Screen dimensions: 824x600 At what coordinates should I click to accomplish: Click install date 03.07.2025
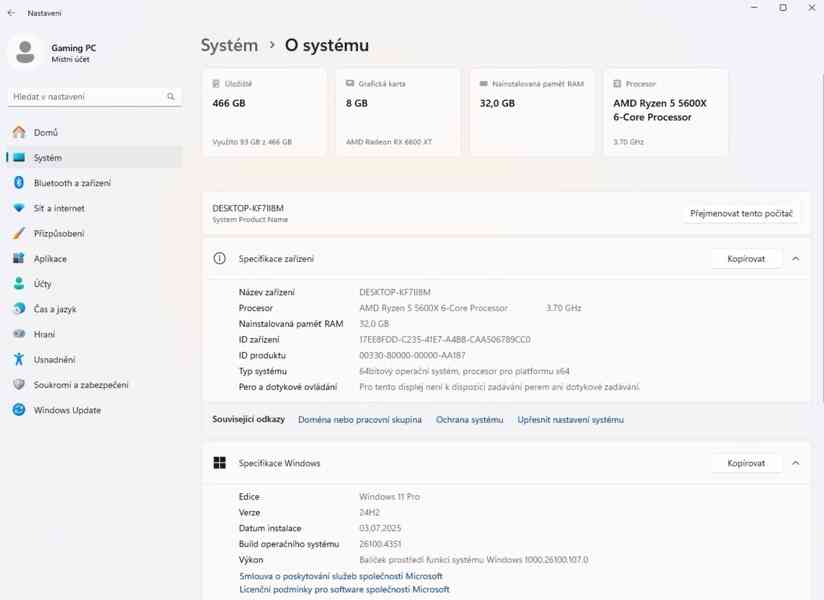coord(380,528)
